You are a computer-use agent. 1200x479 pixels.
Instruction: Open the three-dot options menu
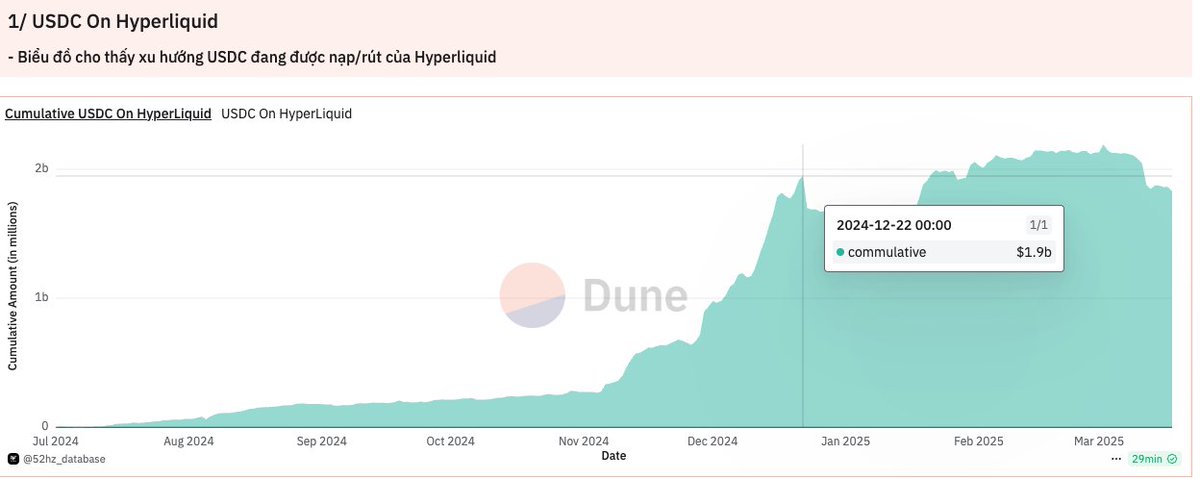pos(1116,458)
